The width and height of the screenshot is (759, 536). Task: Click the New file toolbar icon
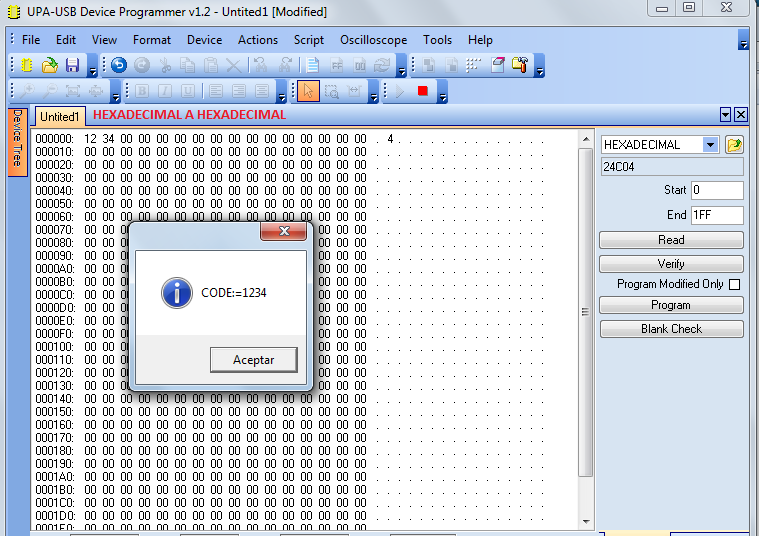pos(27,65)
